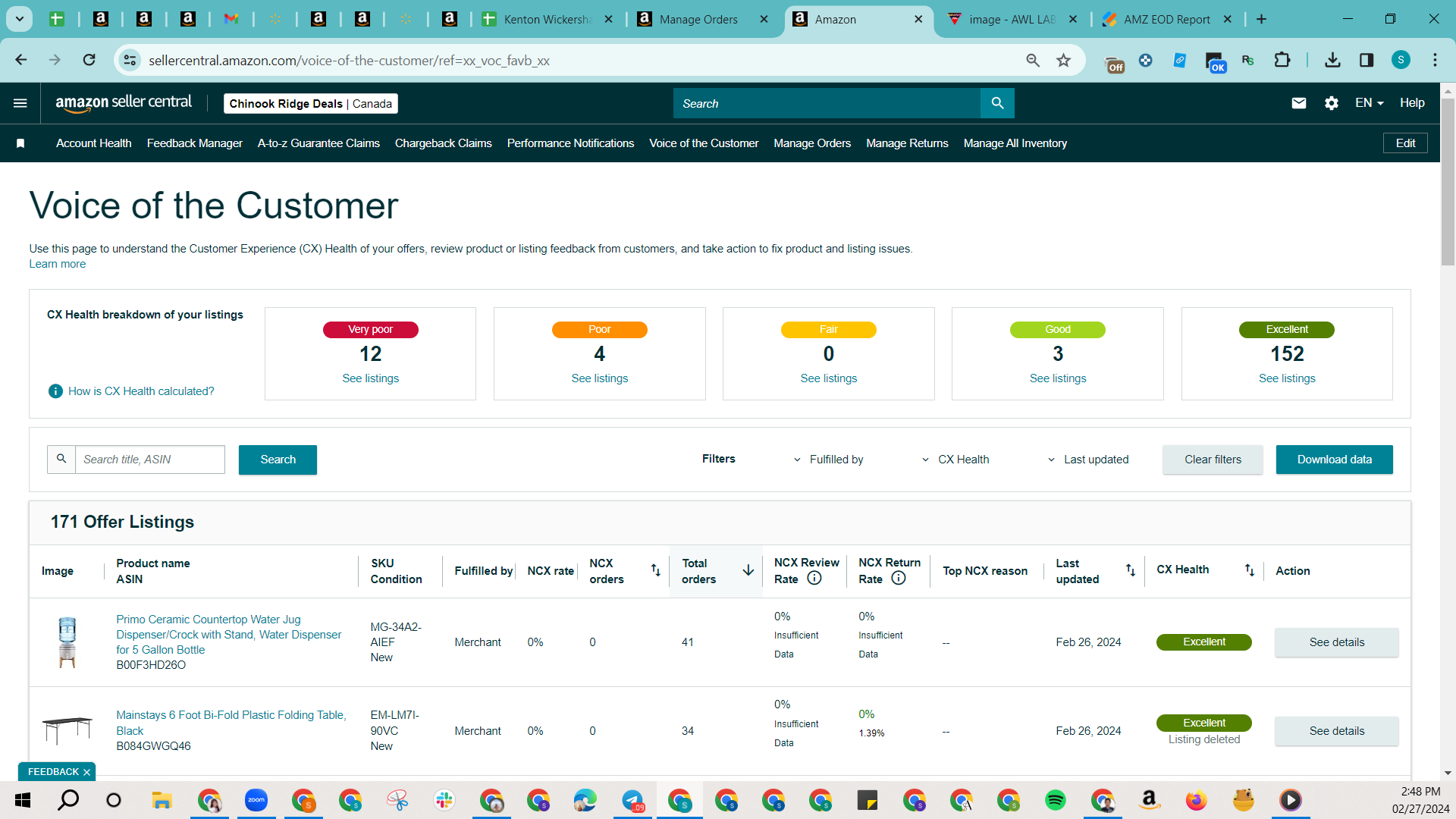The width and height of the screenshot is (1456, 819).
Task: Close the FEEDBACK tab widget
Action: pos(86,772)
